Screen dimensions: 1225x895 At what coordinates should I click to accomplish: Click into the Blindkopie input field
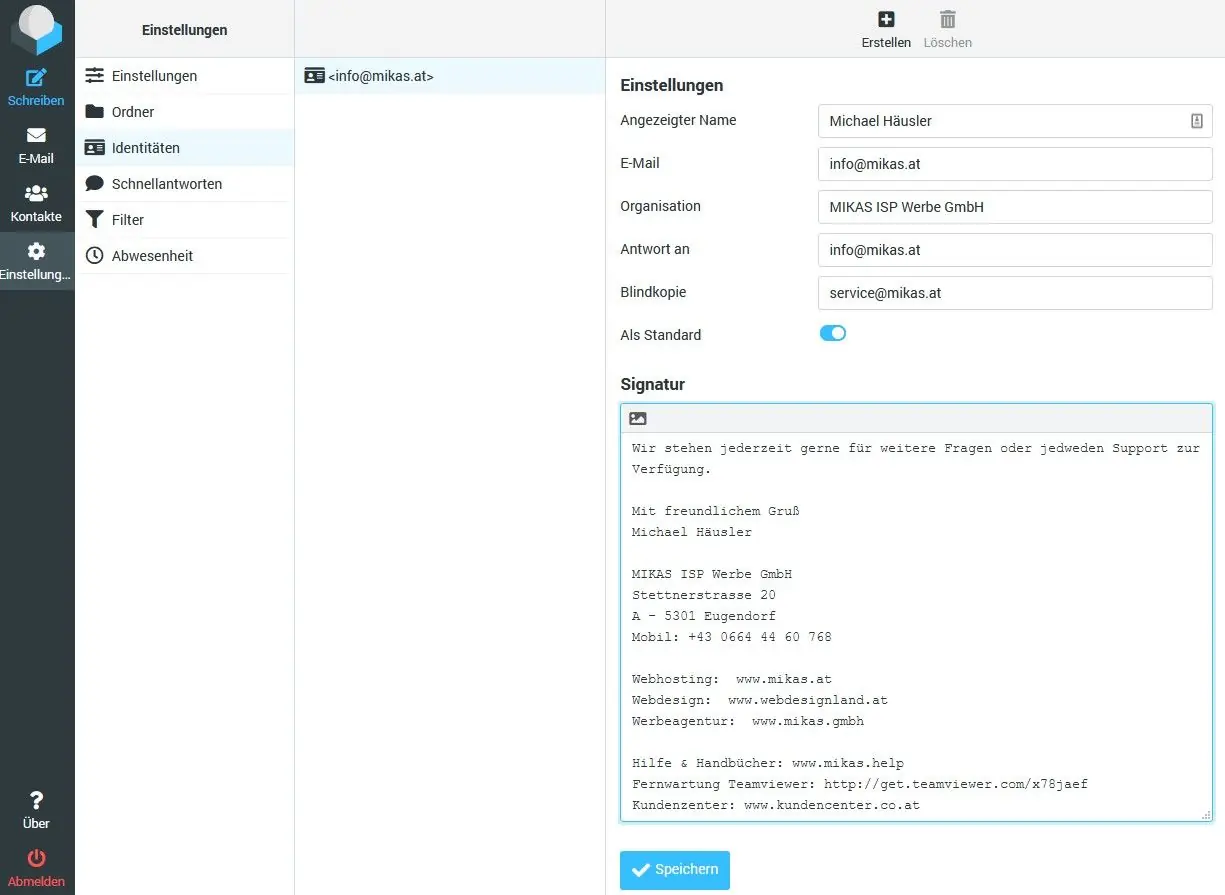pos(1015,292)
